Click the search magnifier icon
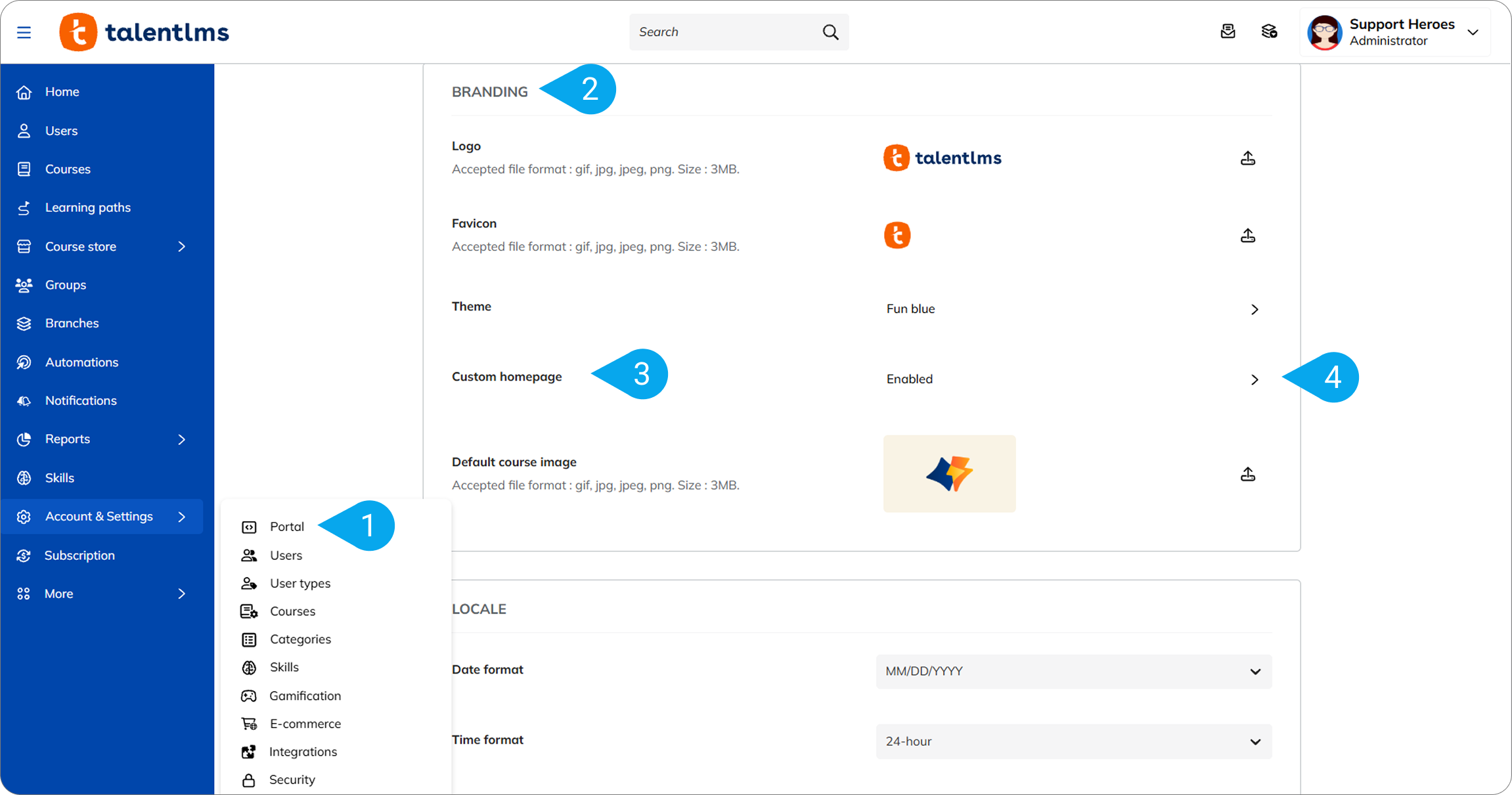 click(x=830, y=32)
